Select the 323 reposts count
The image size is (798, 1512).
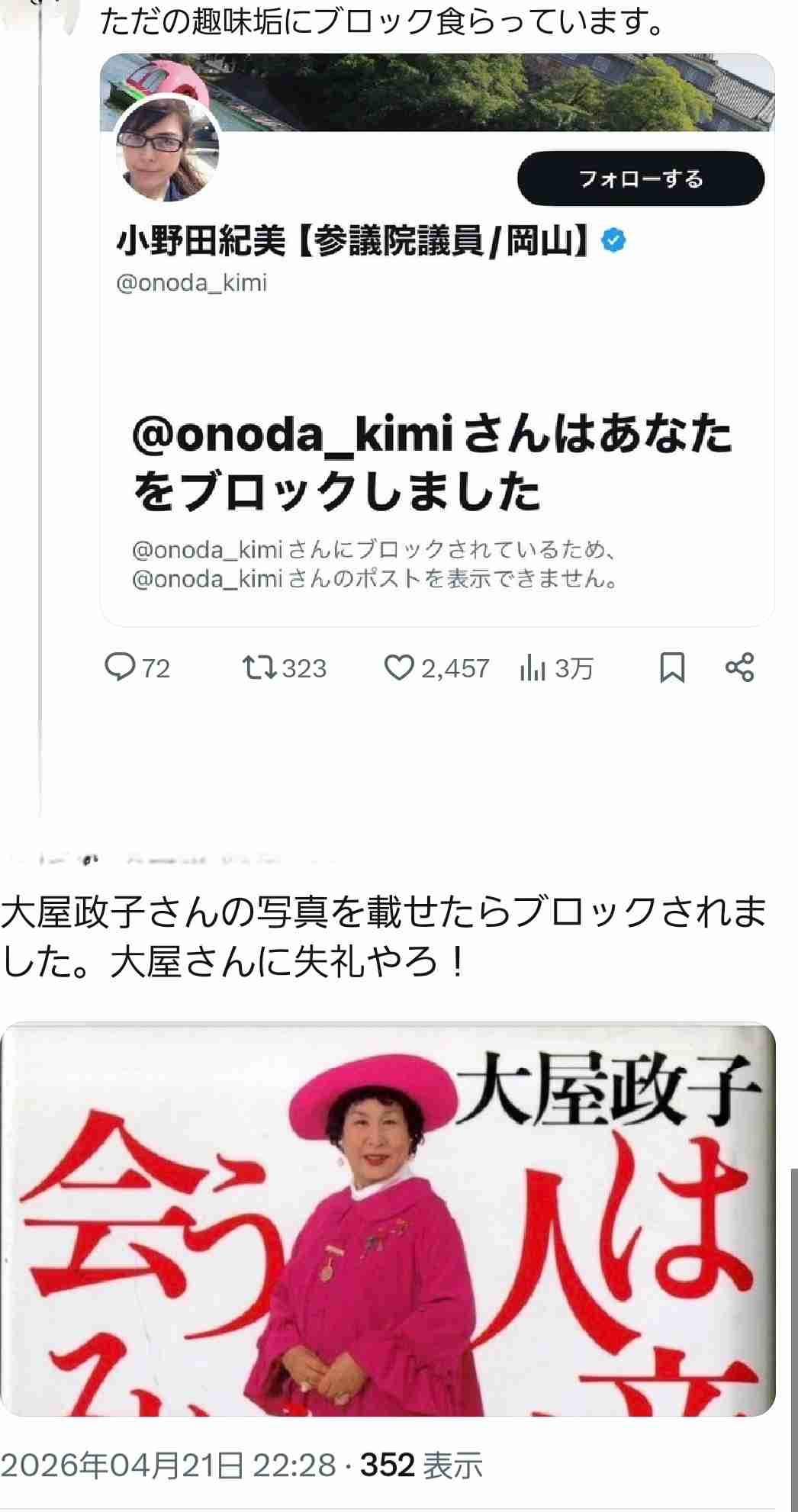pos(304,668)
